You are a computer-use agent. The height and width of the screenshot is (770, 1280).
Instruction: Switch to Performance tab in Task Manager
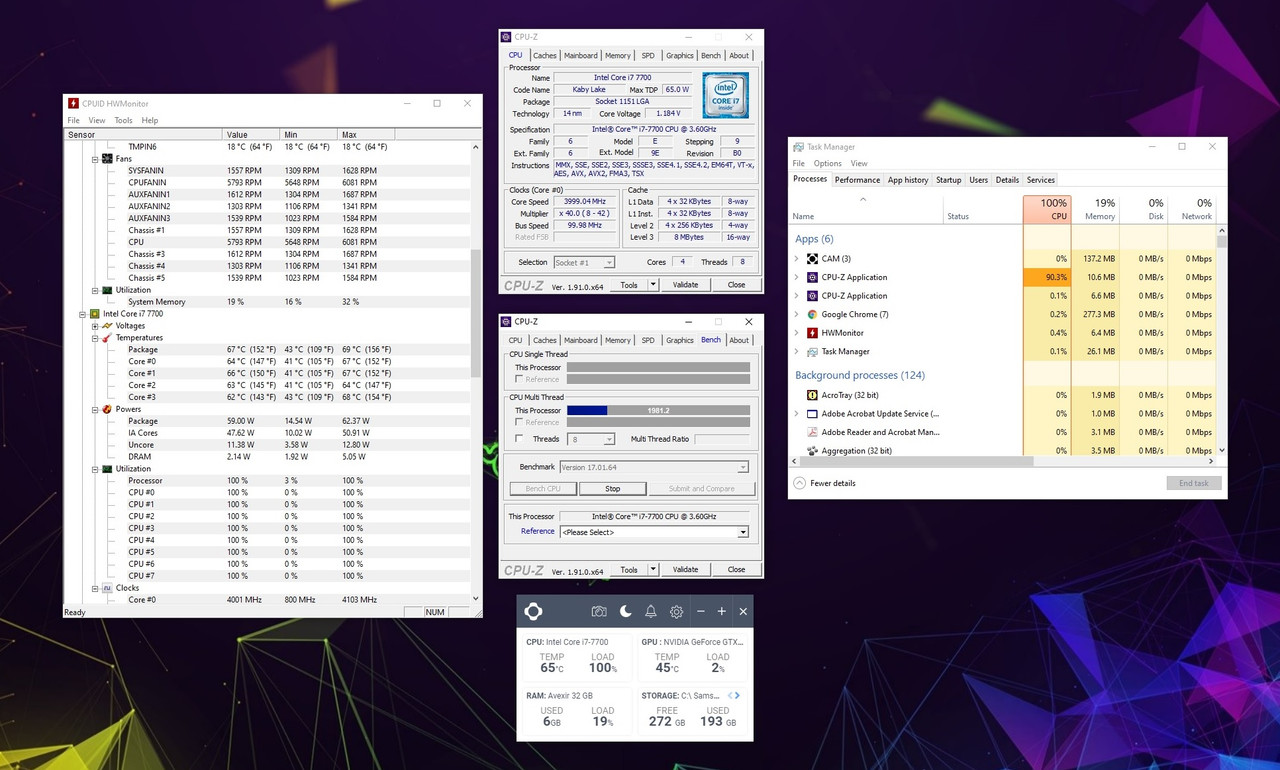point(857,180)
